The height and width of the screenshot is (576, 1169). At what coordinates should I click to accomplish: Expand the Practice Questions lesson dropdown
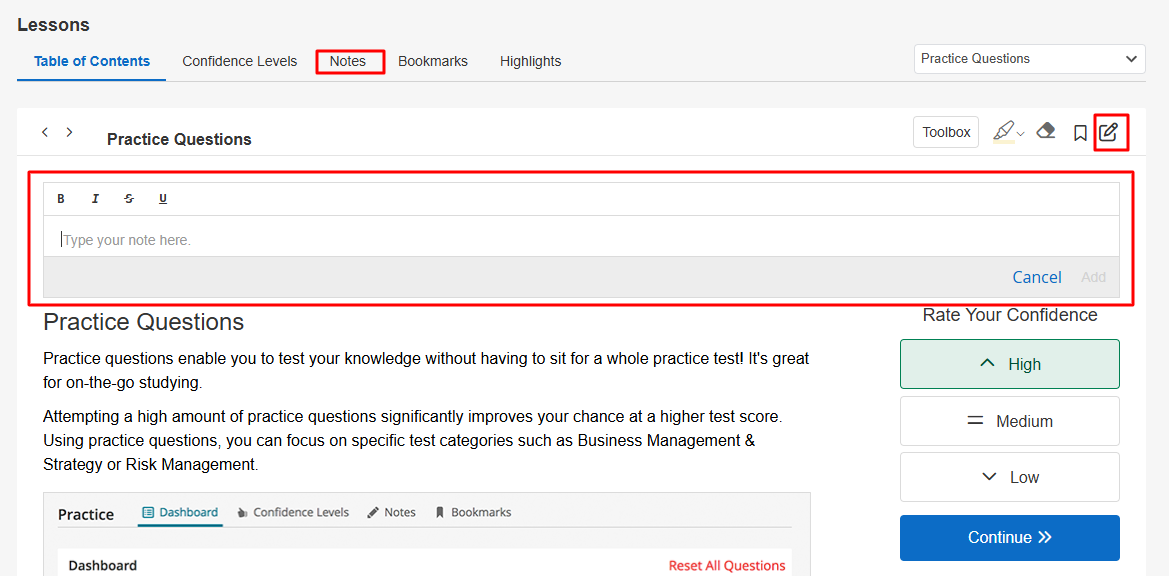pyautogui.click(x=1030, y=59)
